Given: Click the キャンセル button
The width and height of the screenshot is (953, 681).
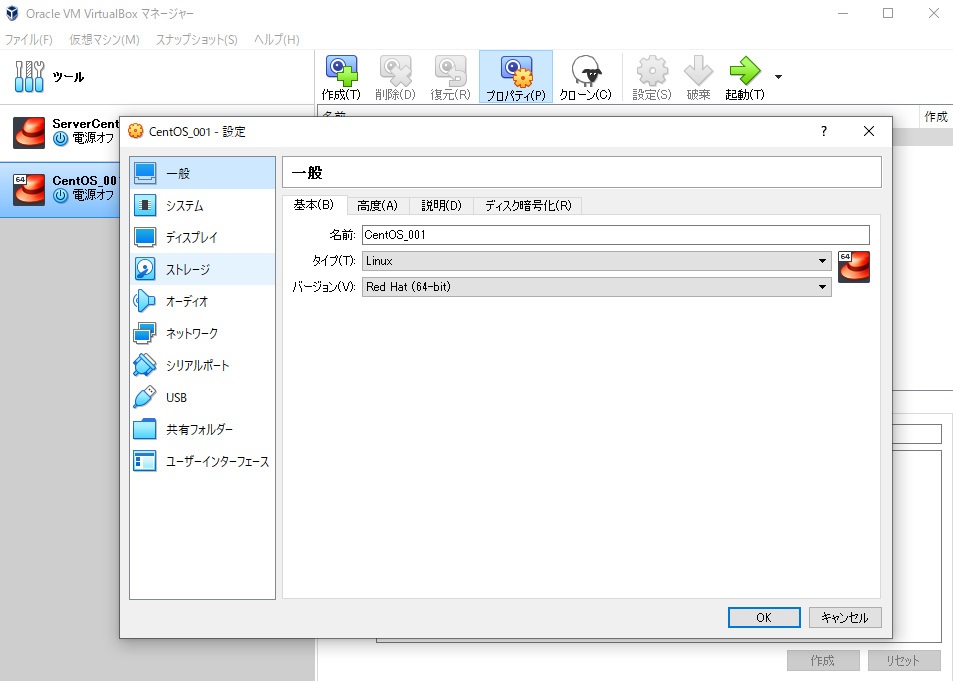Looking at the screenshot, I should coord(845,618).
